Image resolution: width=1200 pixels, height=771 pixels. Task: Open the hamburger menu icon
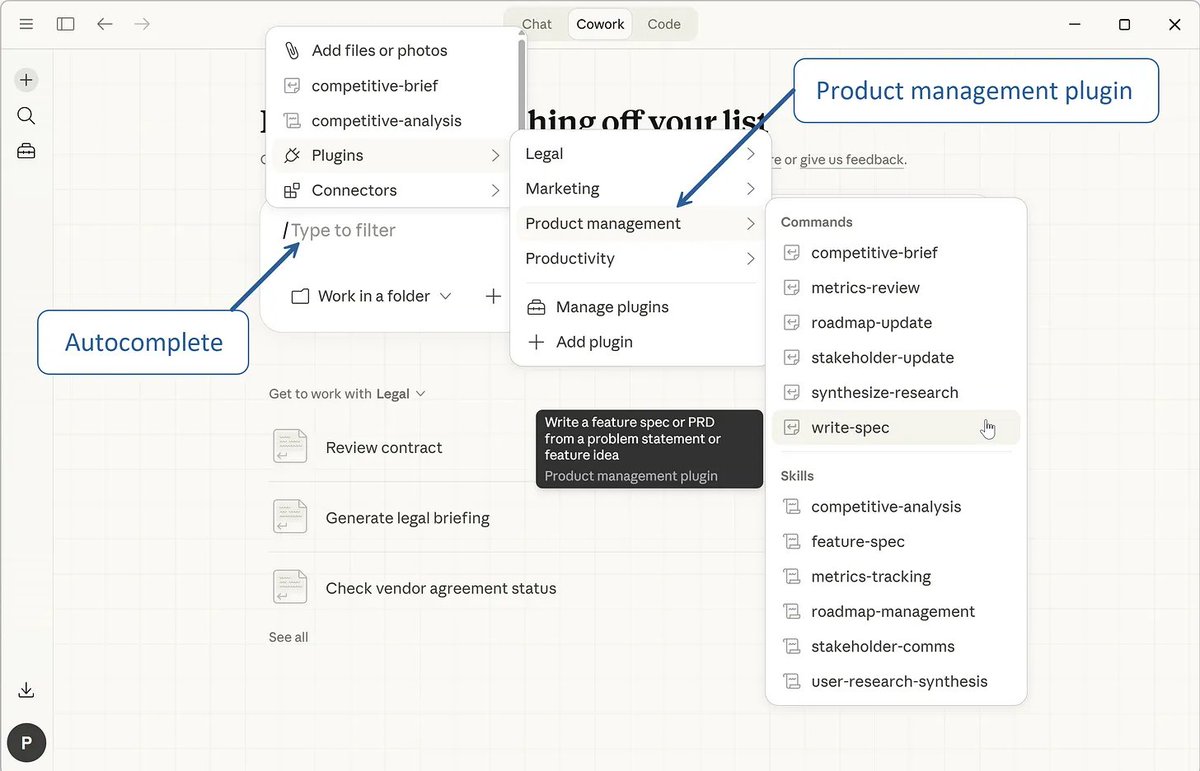coord(26,24)
